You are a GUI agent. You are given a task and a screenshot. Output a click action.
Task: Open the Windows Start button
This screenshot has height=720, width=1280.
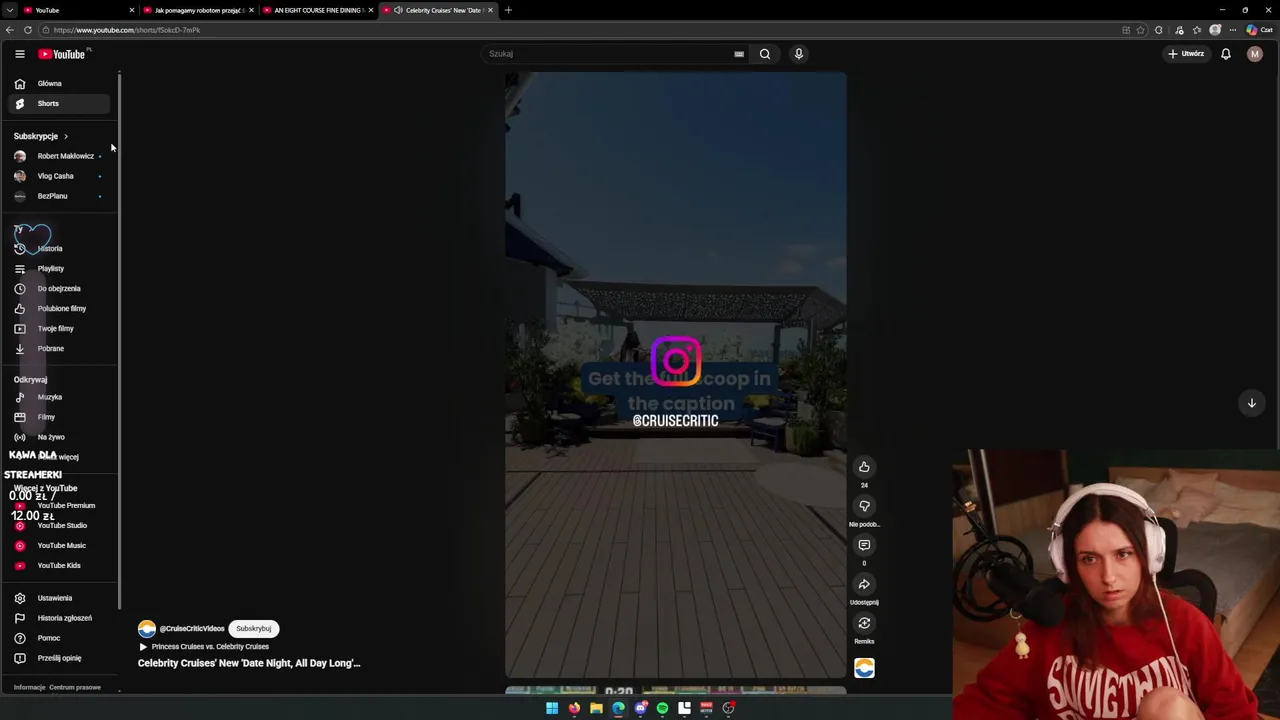[x=552, y=708]
